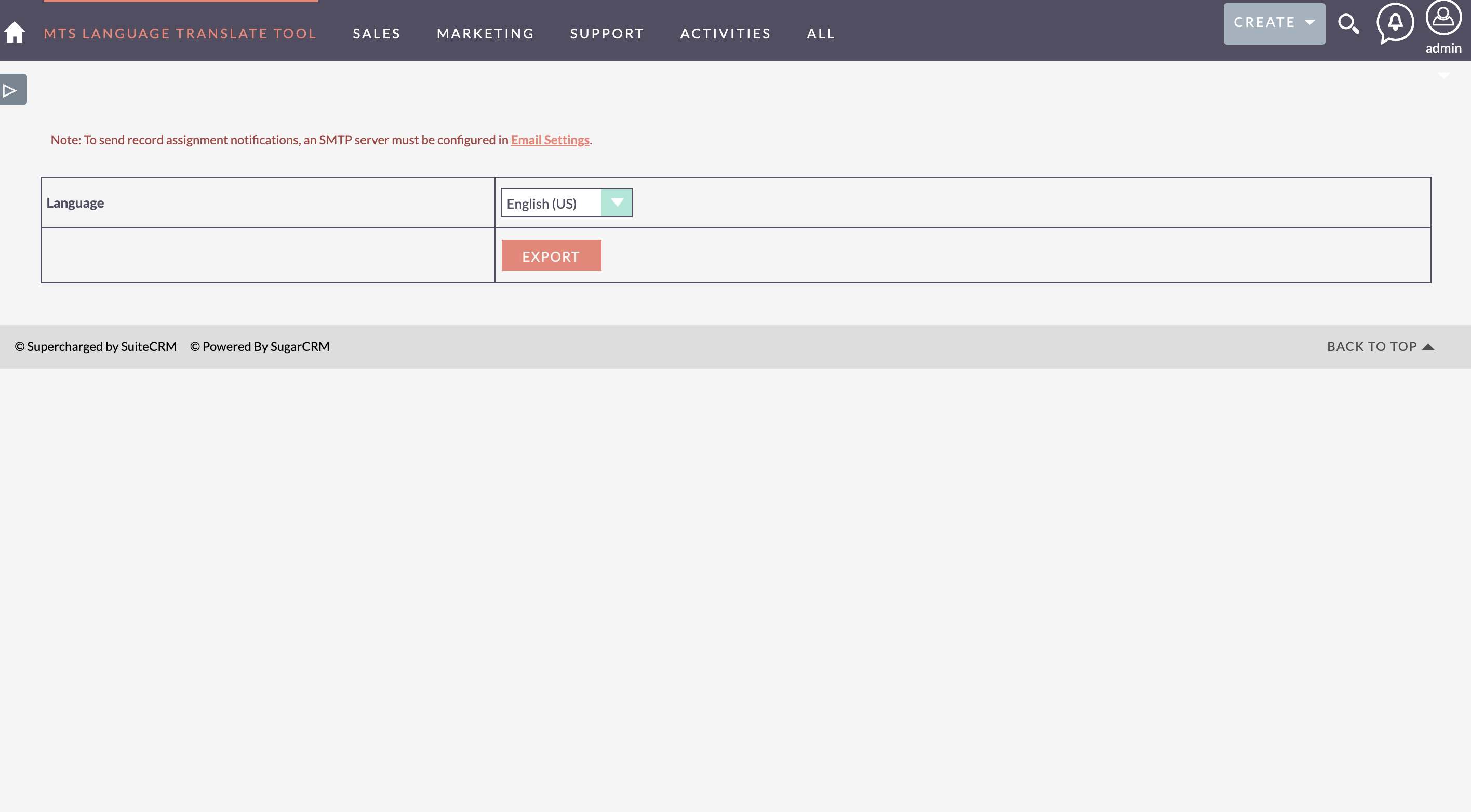
Task: Open the Support menu
Action: coord(607,33)
